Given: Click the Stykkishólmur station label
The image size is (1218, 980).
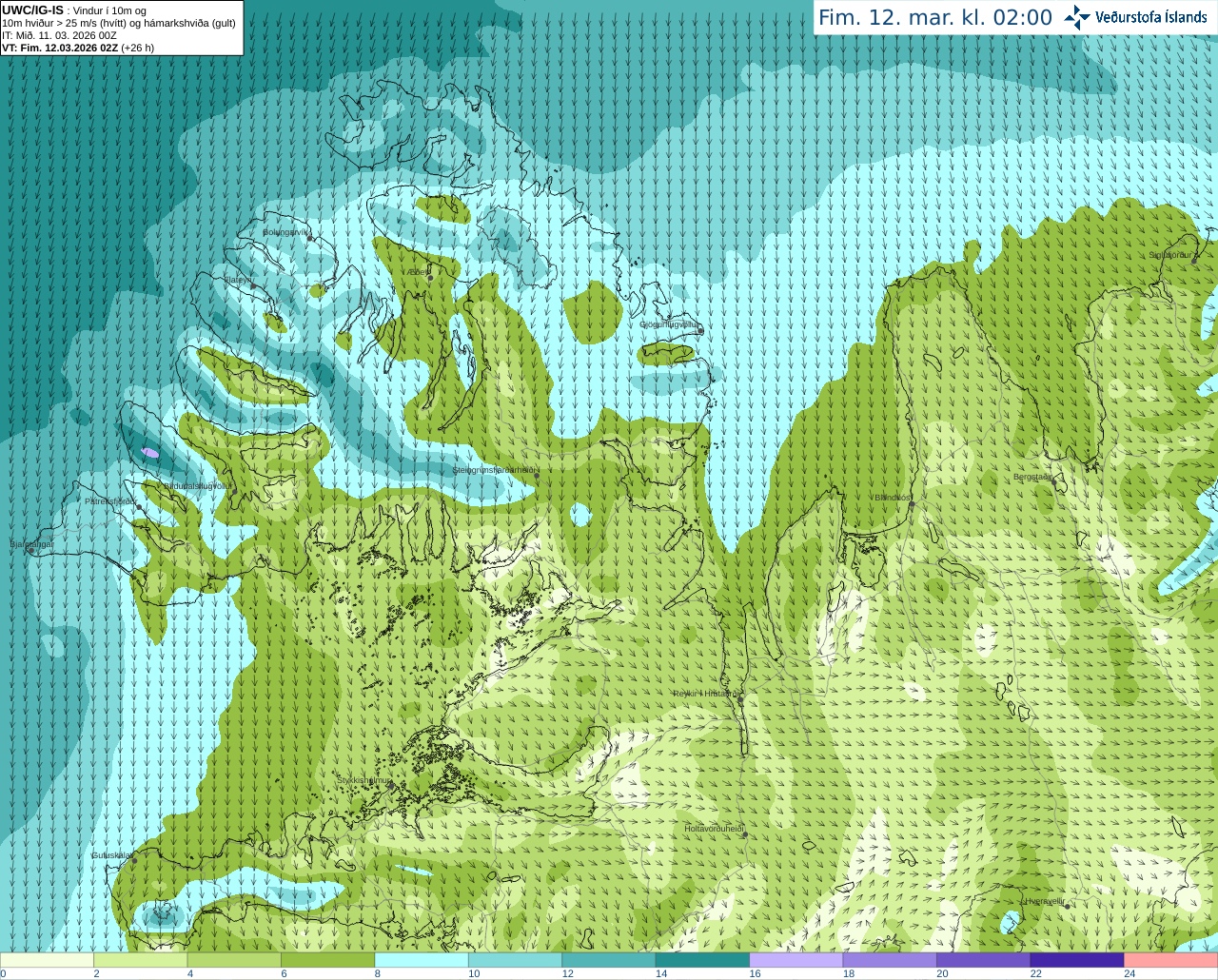Looking at the screenshot, I should point(363,780).
